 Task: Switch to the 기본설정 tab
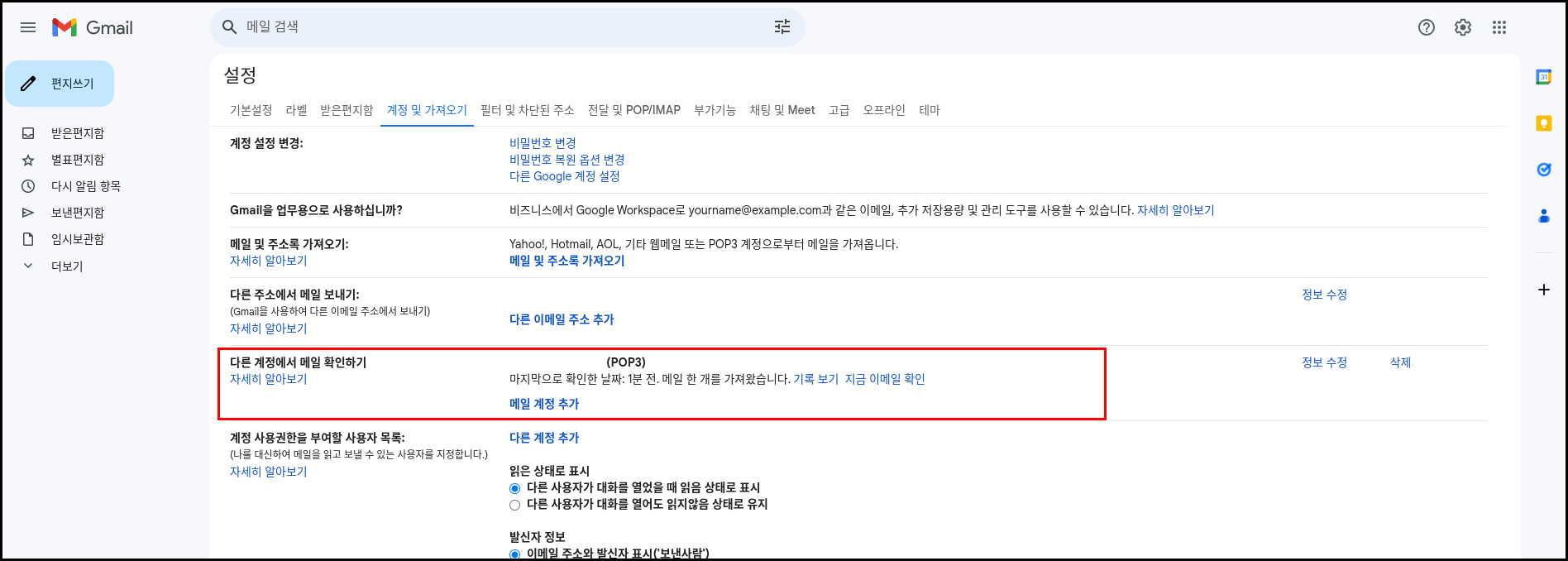[x=251, y=110]
